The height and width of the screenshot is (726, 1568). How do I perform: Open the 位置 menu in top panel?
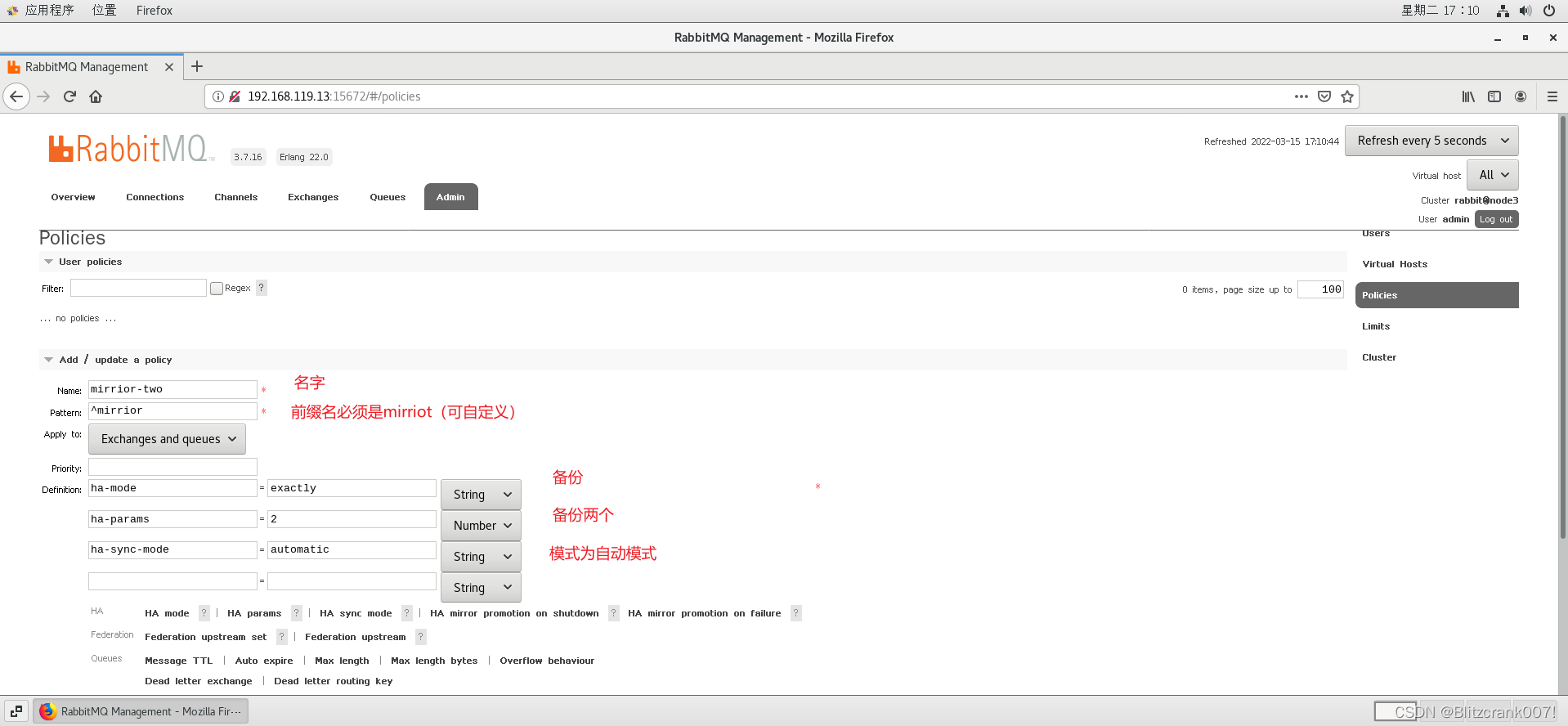[104, 11]
